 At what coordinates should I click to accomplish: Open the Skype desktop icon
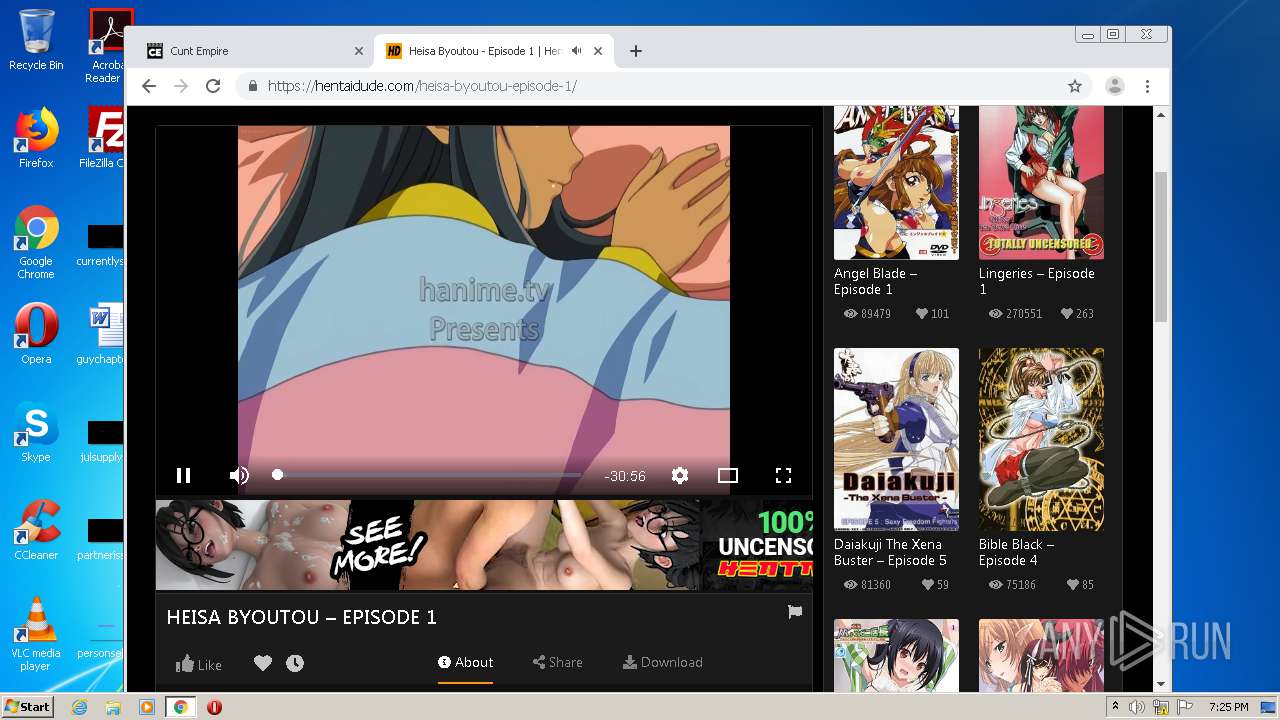tap(36, 432)
